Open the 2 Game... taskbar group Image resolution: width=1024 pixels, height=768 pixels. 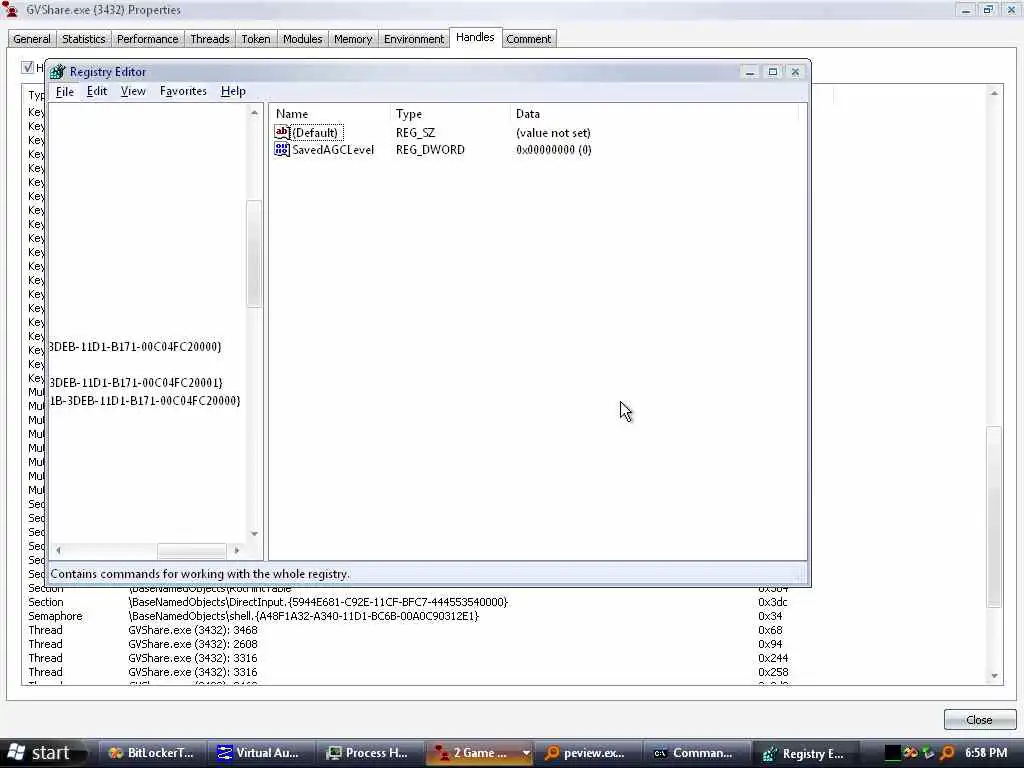pyautogui.click(x=472, y=753)
